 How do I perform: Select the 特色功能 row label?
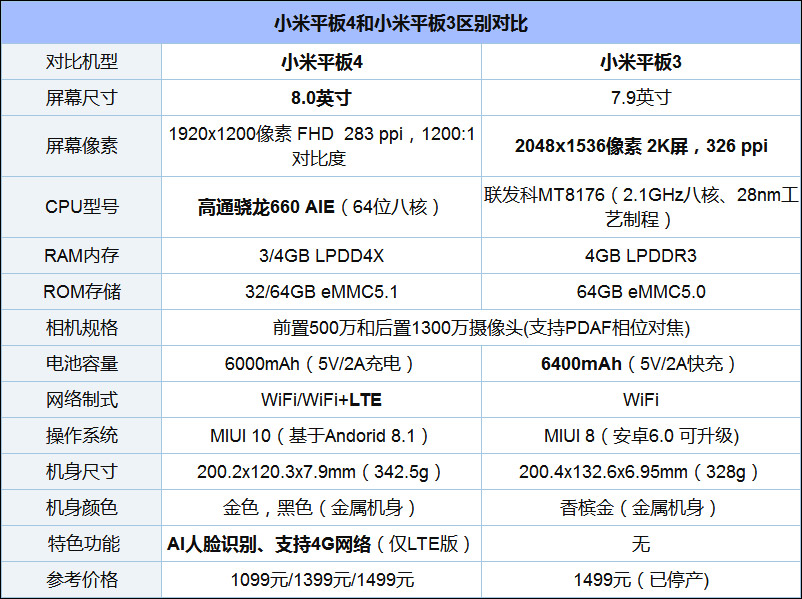[83, 543]
